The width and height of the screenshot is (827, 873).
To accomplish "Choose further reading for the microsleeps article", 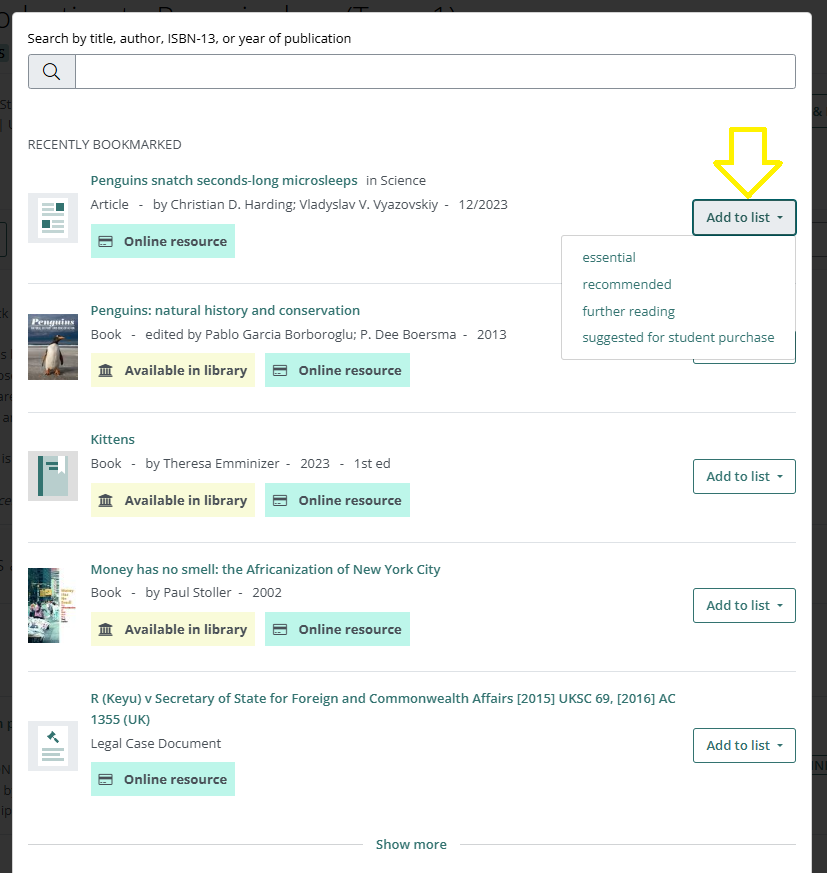I will click(628, 311).
